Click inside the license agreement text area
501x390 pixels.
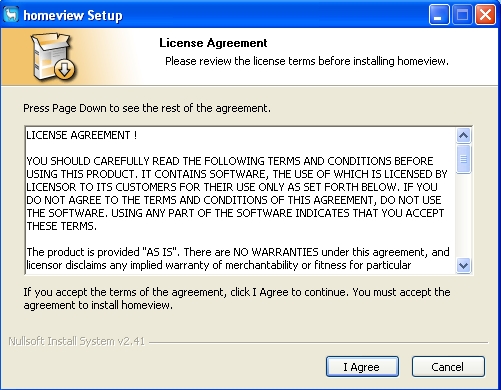[240, 201]
